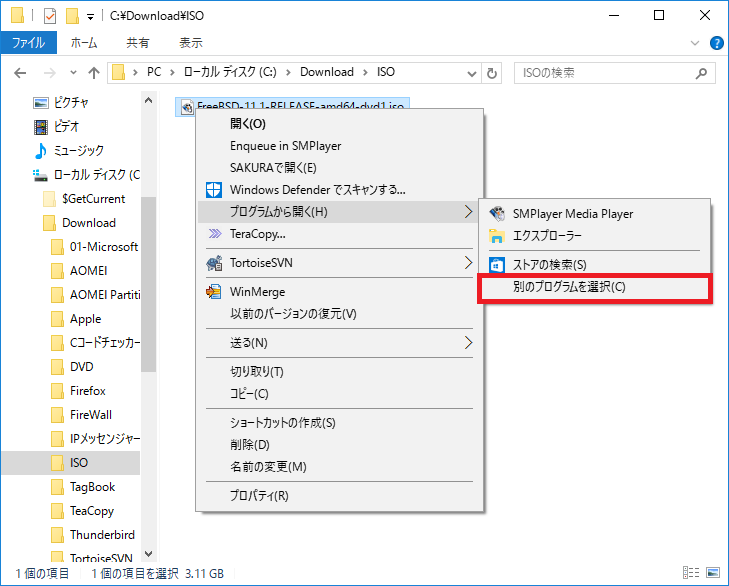Click the TeraCopy arrows icon
Image resolution: width=729 pixels, height=586 pixels.
(215, 233)
